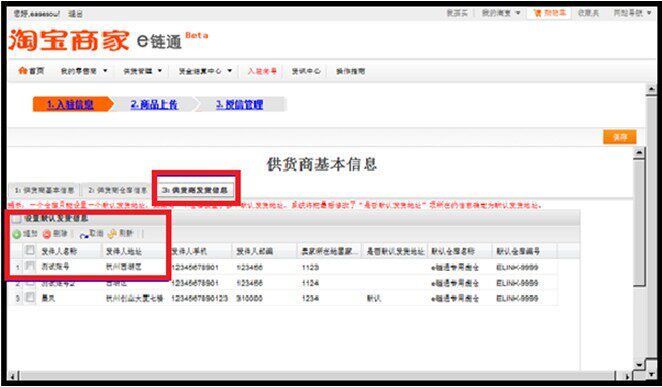The image size is (662, 387).
Task: Click the red 入链向导 menu item
Action: [262, 71]
